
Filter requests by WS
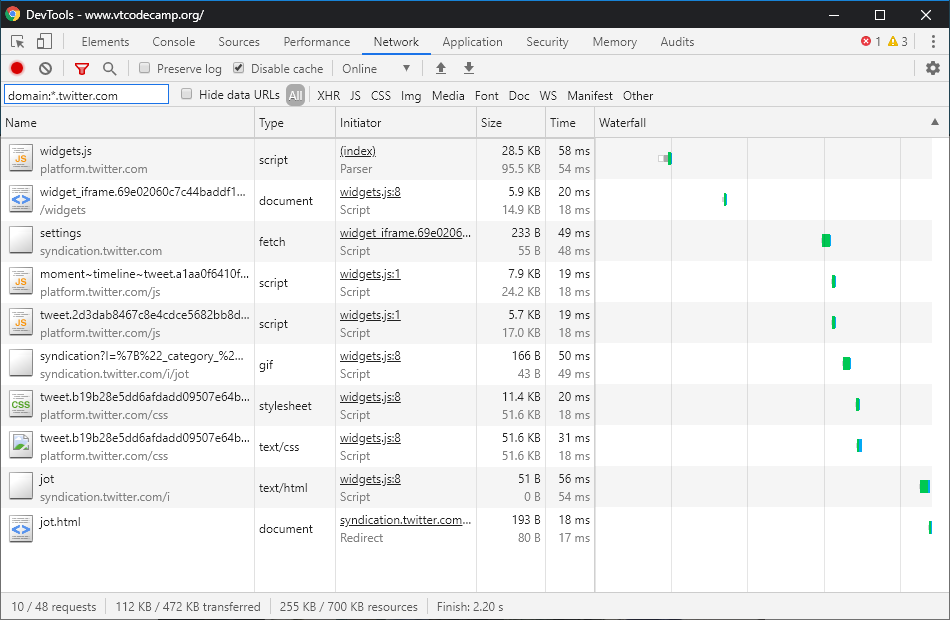coord(548,96)
